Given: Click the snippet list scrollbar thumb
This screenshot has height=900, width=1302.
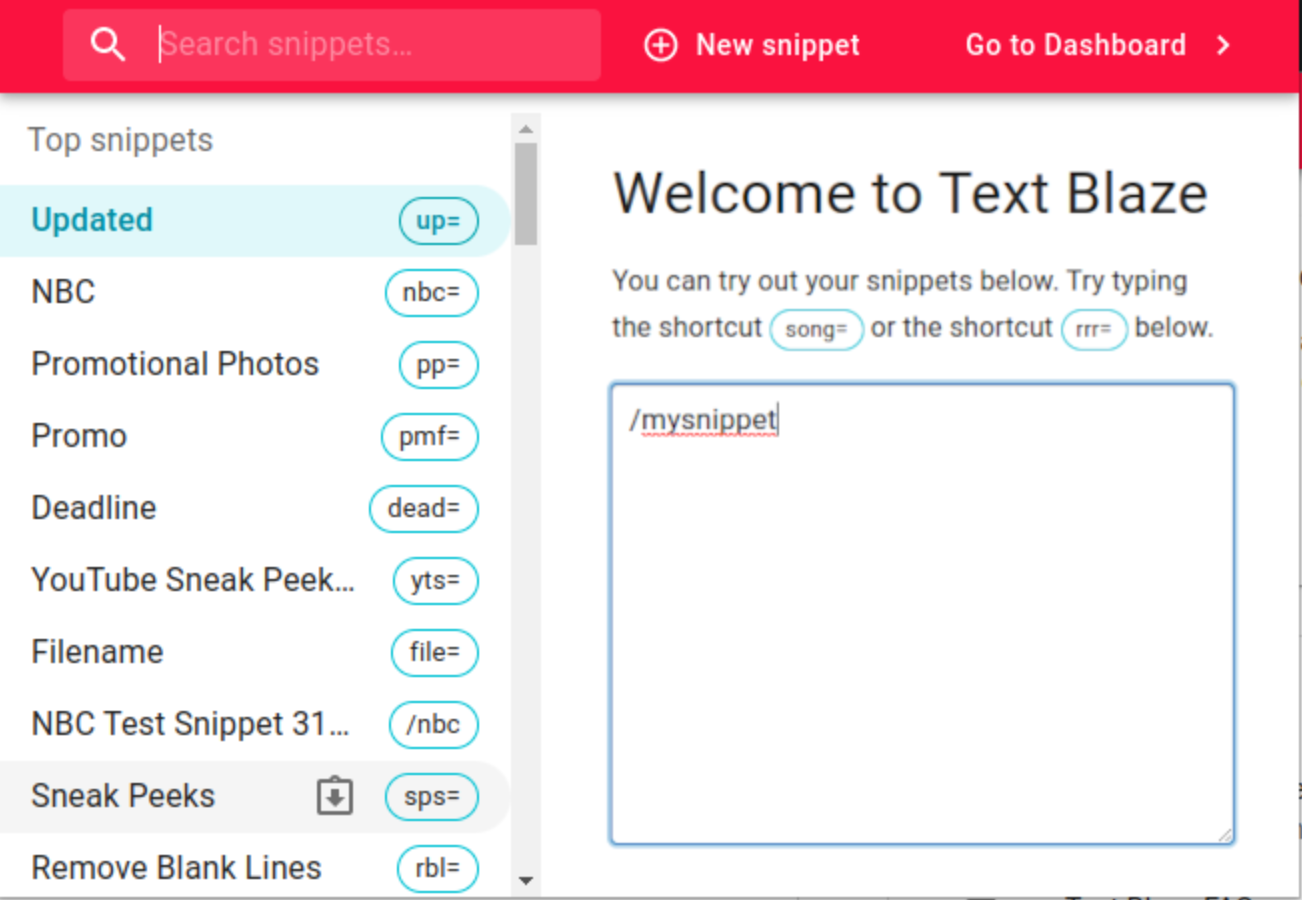Looking at the screenshot, I should tap(526, 194).
